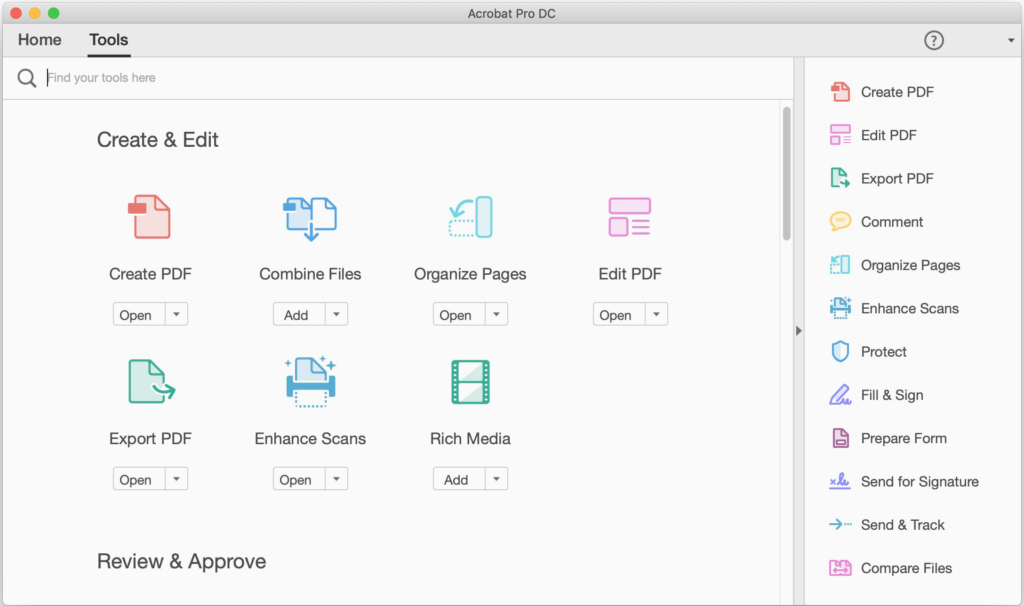Click 'Comment' label in right sidebar
The image size is (1024, 606).
pos(891,222)
